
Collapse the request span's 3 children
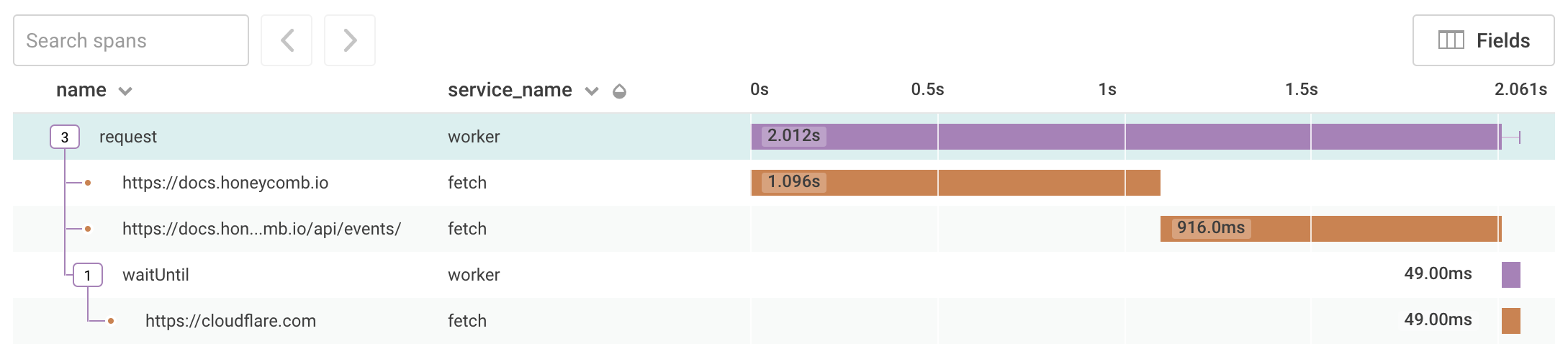coord(64,137)
